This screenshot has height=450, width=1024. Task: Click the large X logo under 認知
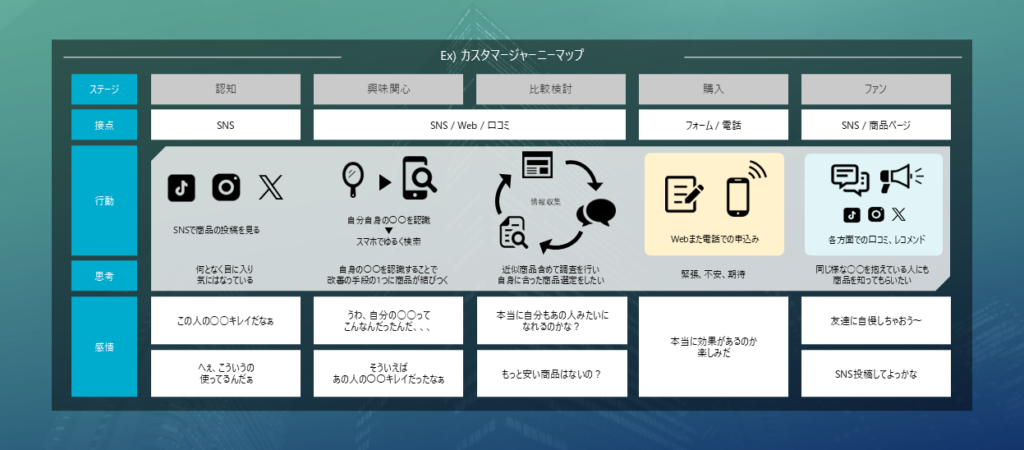(271, 187)
